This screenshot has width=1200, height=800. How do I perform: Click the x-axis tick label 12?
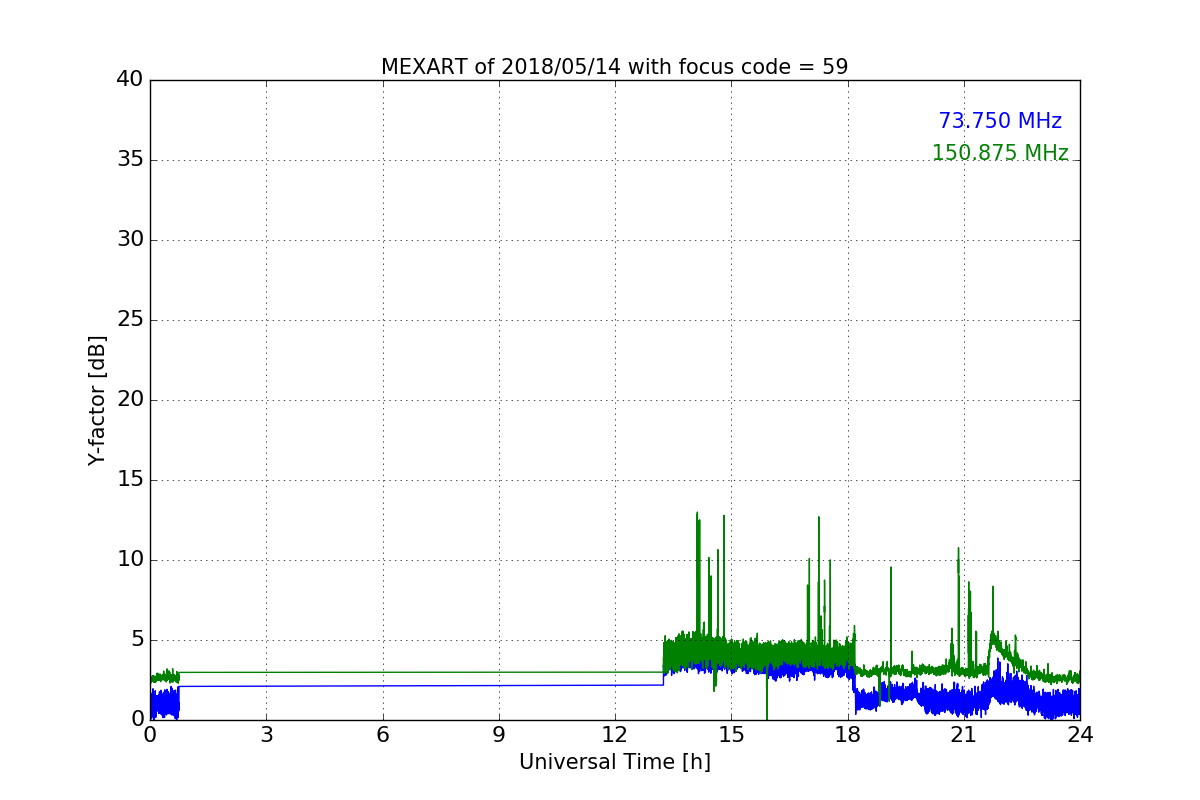[615, 735]
